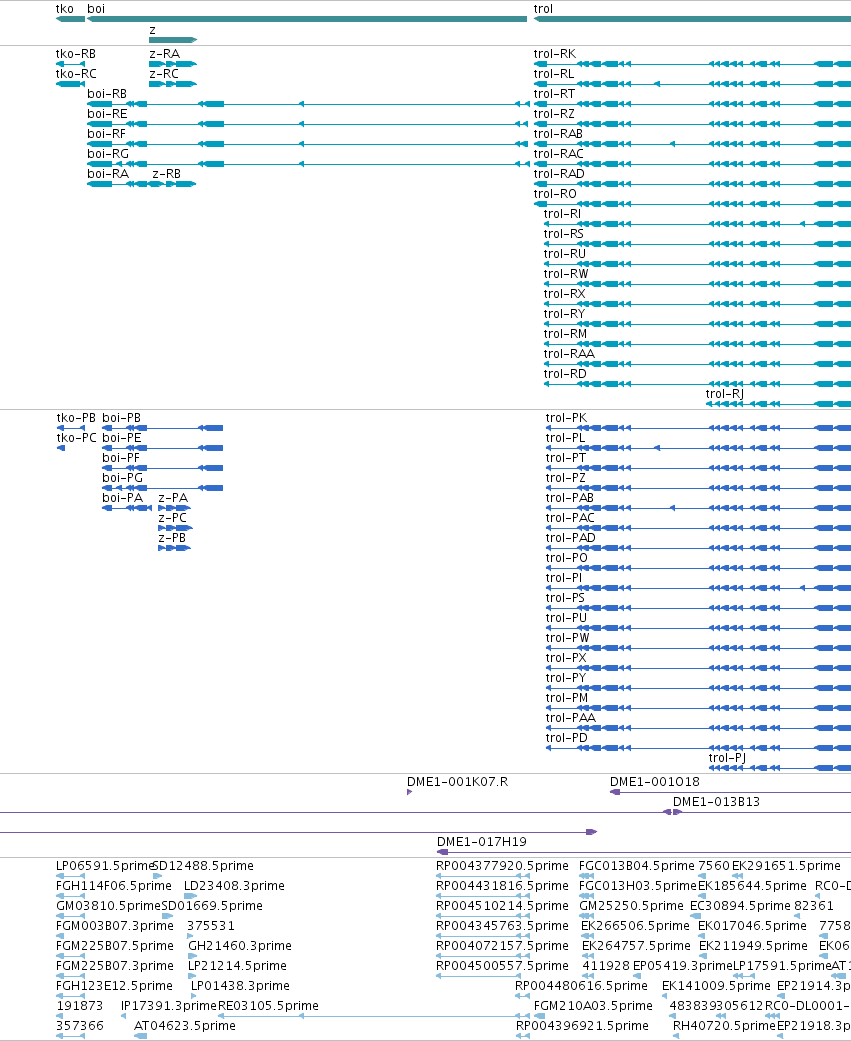Select EST RE03105.5prime
Image resolution: width=851 pixels, height=1041 pixels.
(x=268, y=1005)
